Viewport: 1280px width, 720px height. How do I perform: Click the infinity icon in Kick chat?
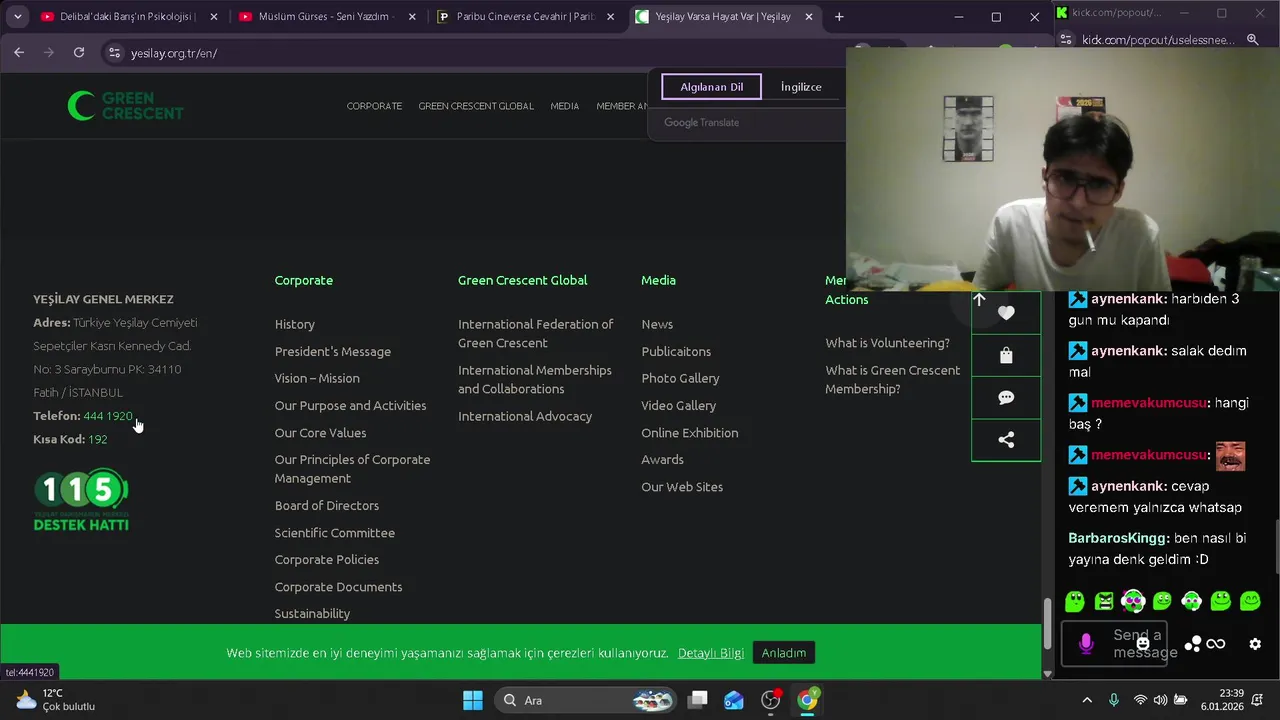click(x=1216, y=644)
